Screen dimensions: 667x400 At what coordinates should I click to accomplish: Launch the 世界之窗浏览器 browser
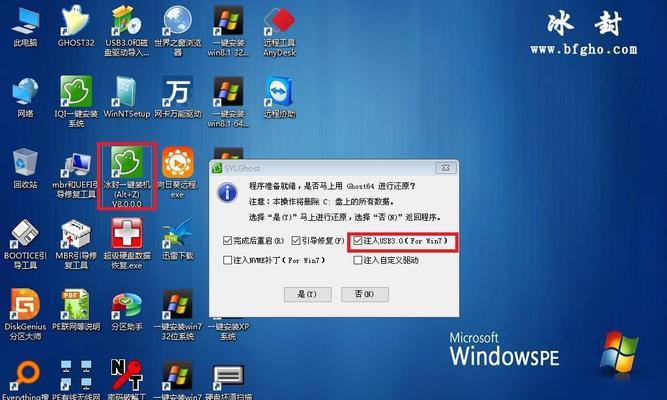pyautogui.click(x=178, y=31)
